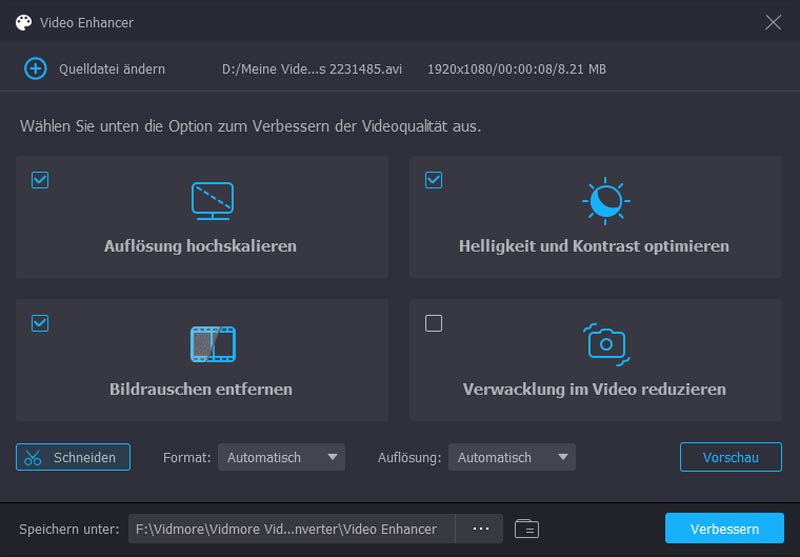
Task: Uncheck Auflösung hochskalieren checkbox
Action: [x=40, y=180]
